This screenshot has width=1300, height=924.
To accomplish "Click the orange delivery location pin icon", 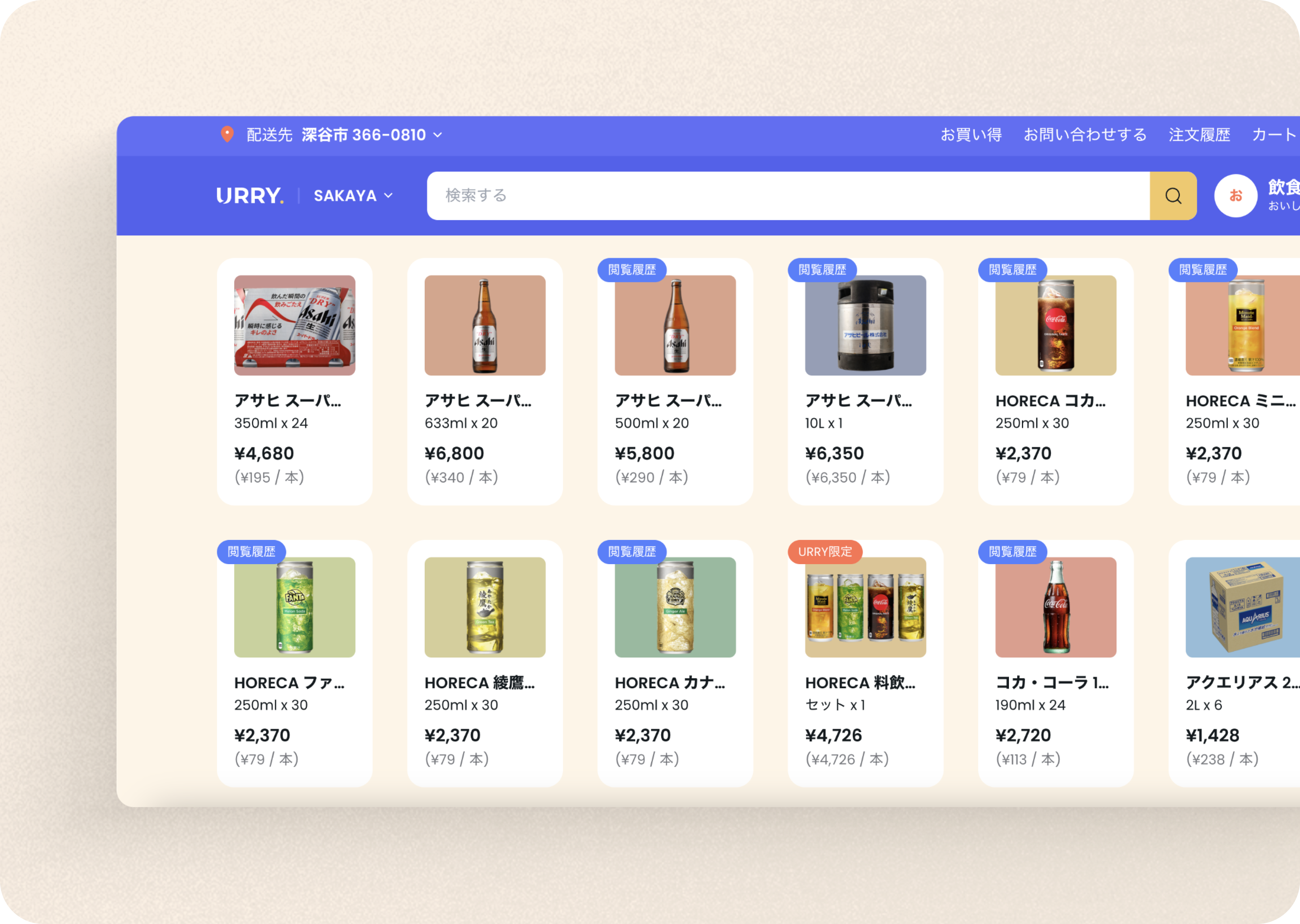I will (227, 134).
